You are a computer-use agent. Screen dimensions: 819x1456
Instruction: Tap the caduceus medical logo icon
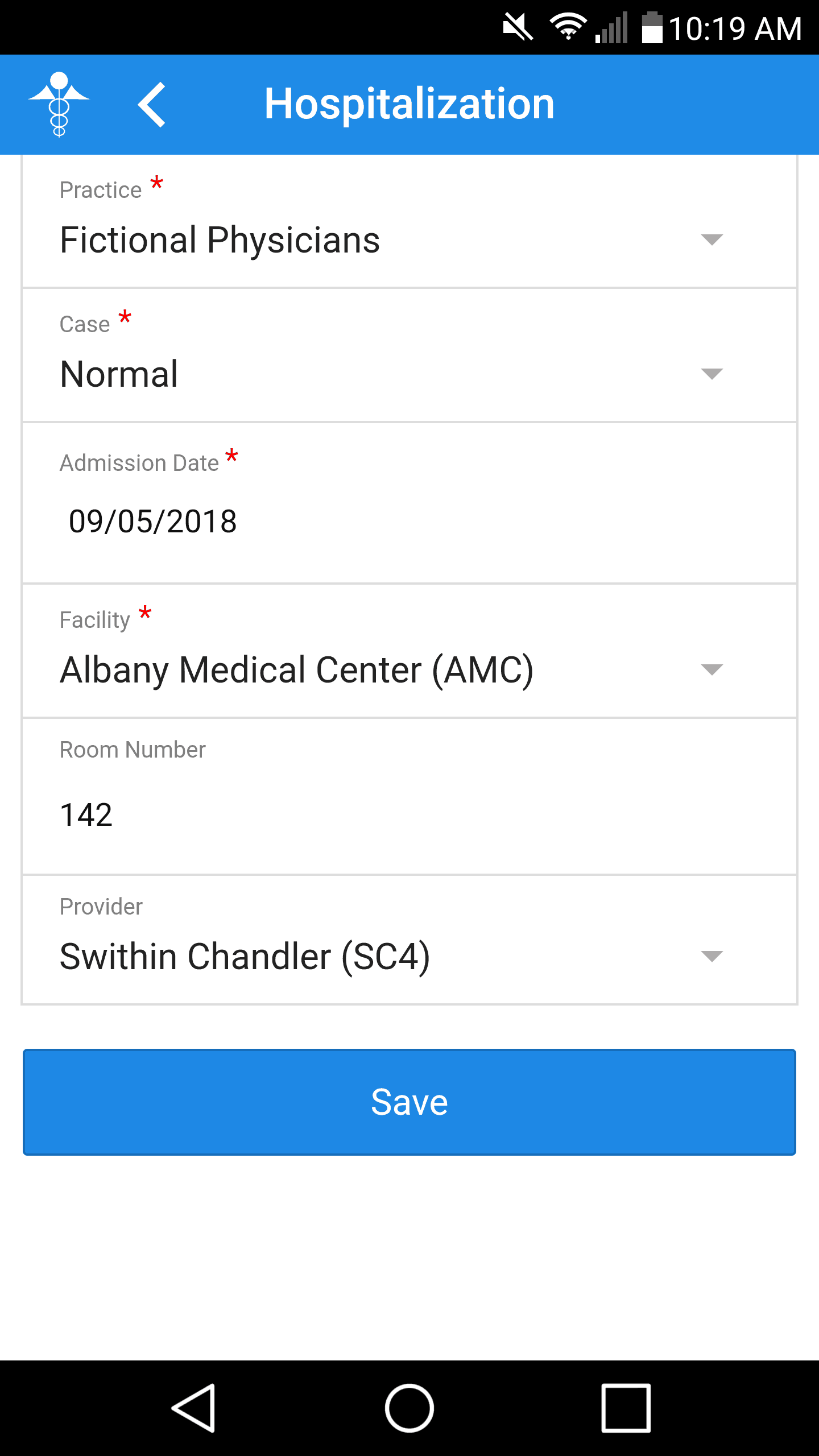point(59,105)
